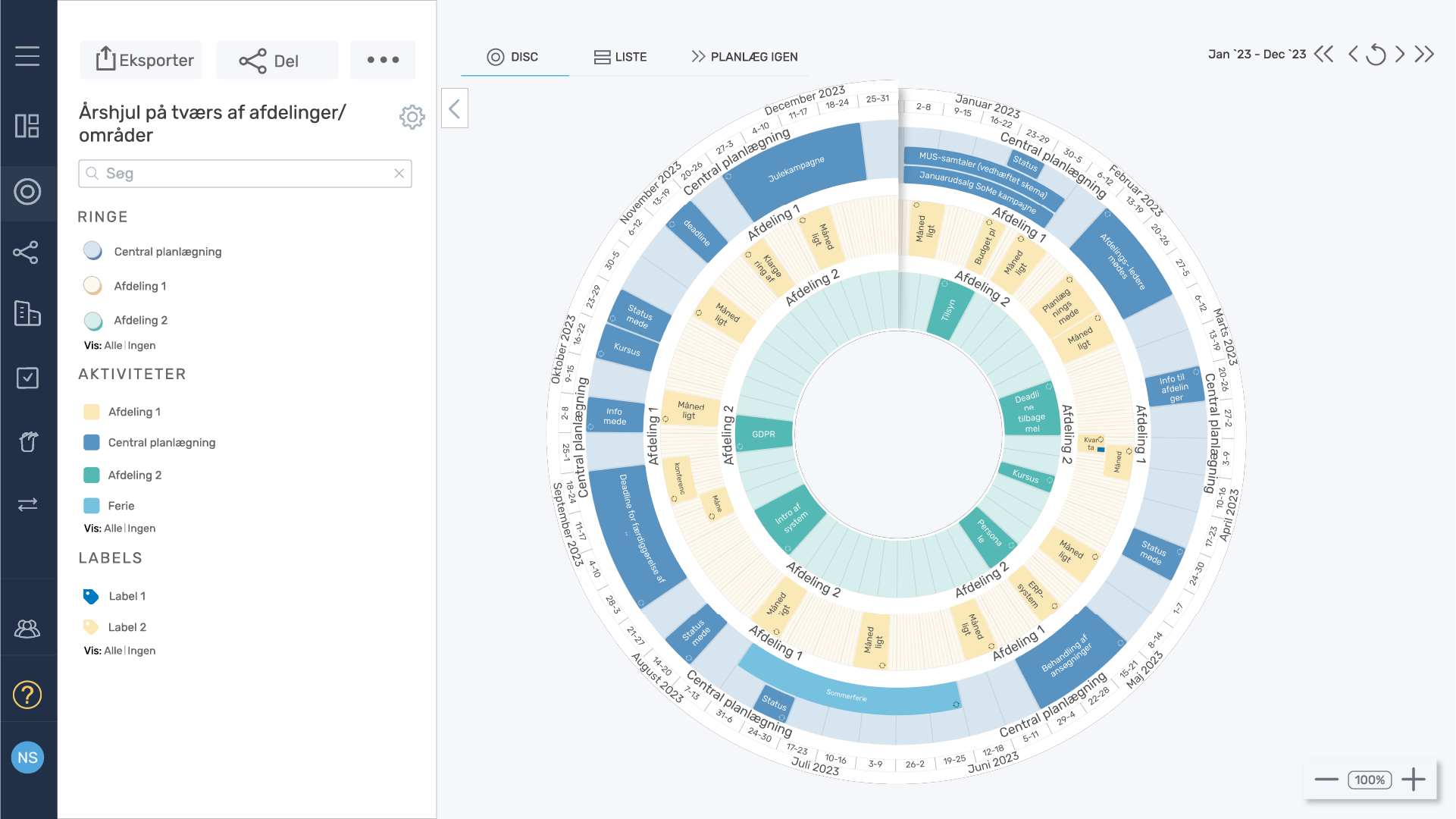Open the hamburger menu in sidebar
This screenshot has height=819, width=1456.
point(27,56)
